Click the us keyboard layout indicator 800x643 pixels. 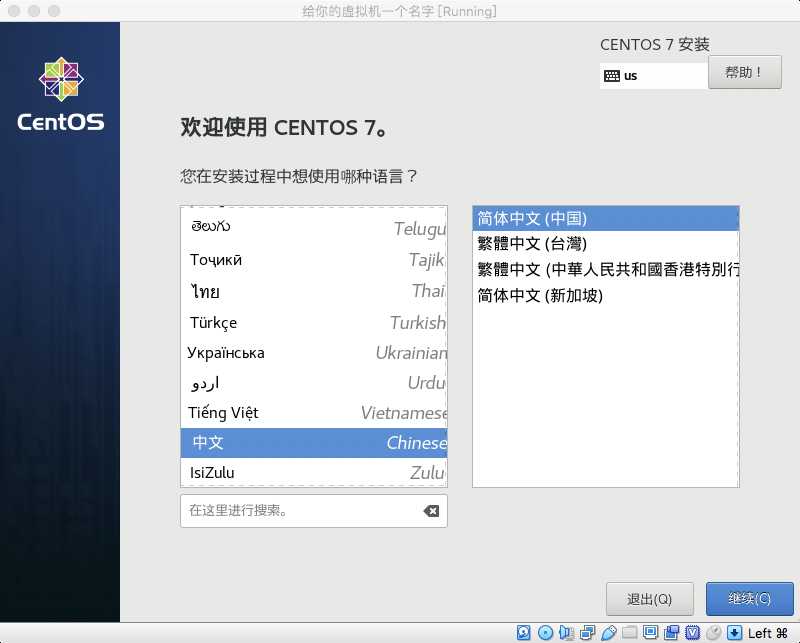click(654, 76)
